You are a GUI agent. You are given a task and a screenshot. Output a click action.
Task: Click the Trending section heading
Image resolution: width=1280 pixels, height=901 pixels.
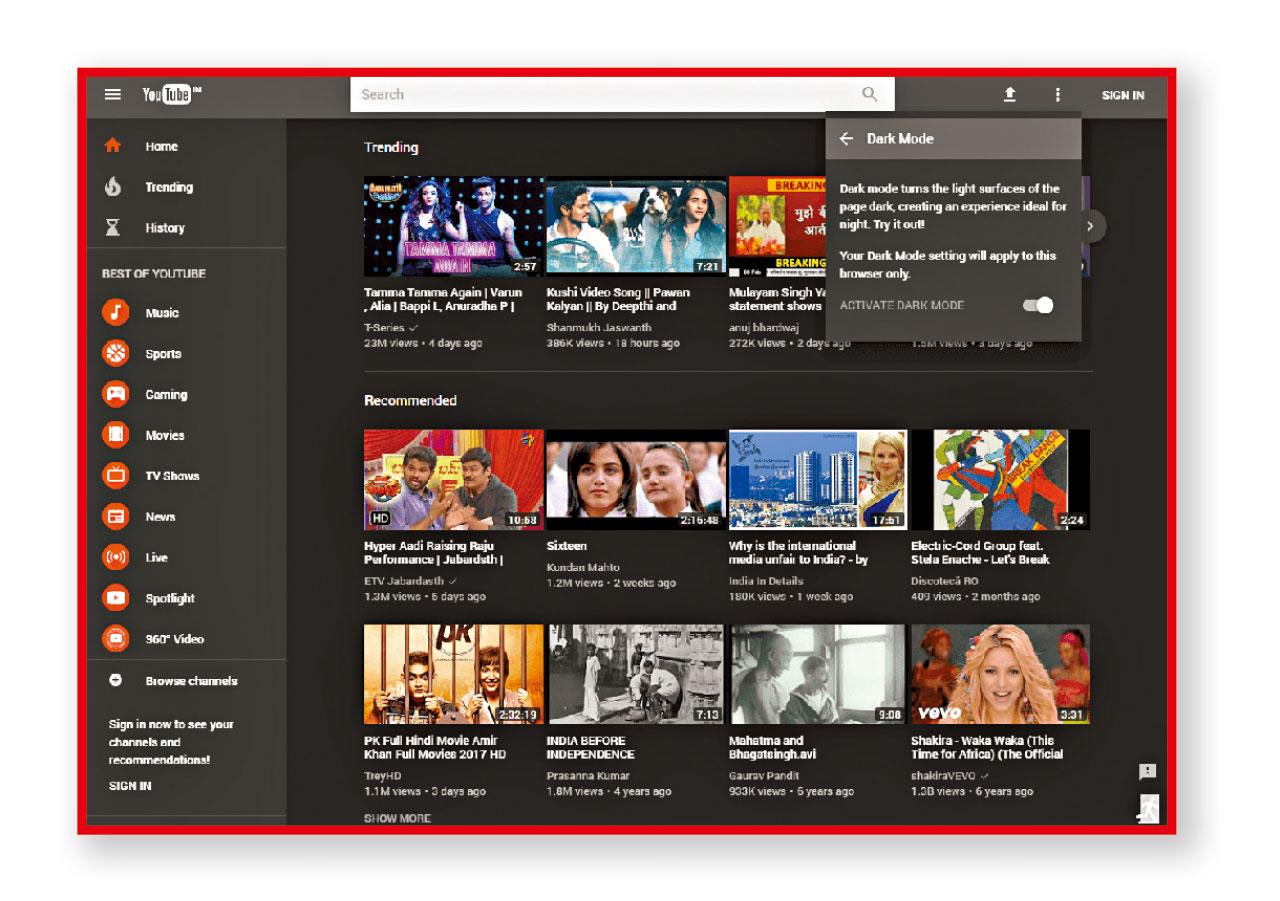pos(391,147)
